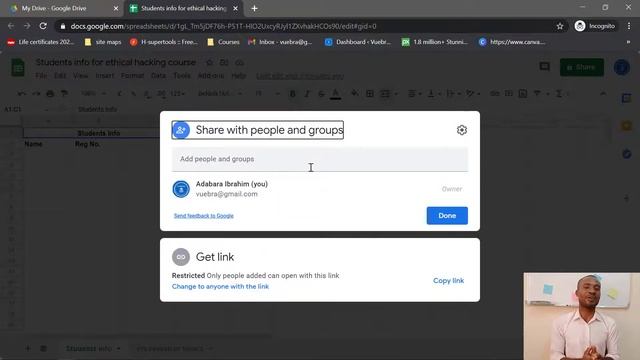This screenshot has height=360, width=640.
Task: Show more bookmarks chevron
Action: 628,42
